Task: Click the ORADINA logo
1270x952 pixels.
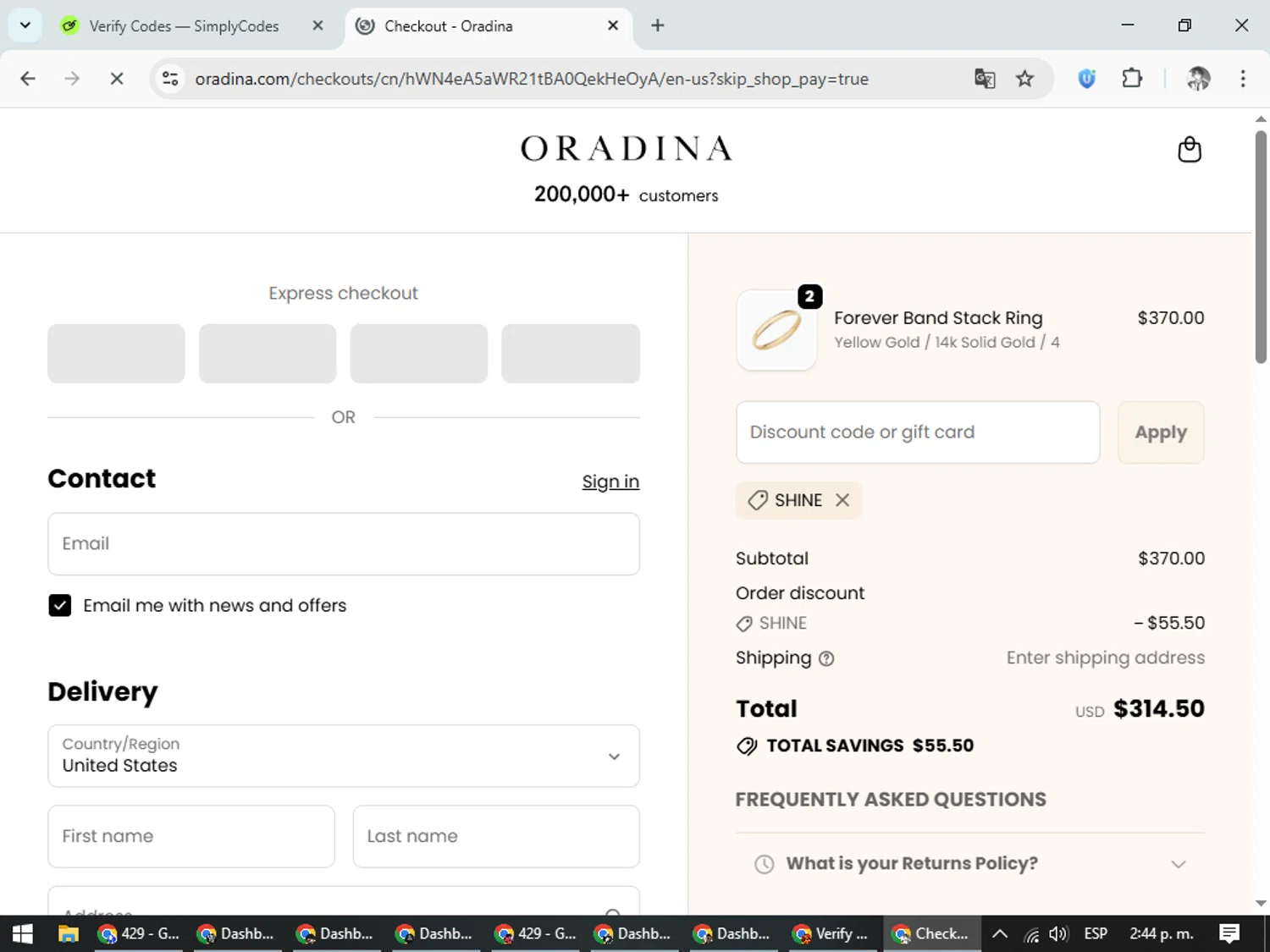Action: coord(626,149)
